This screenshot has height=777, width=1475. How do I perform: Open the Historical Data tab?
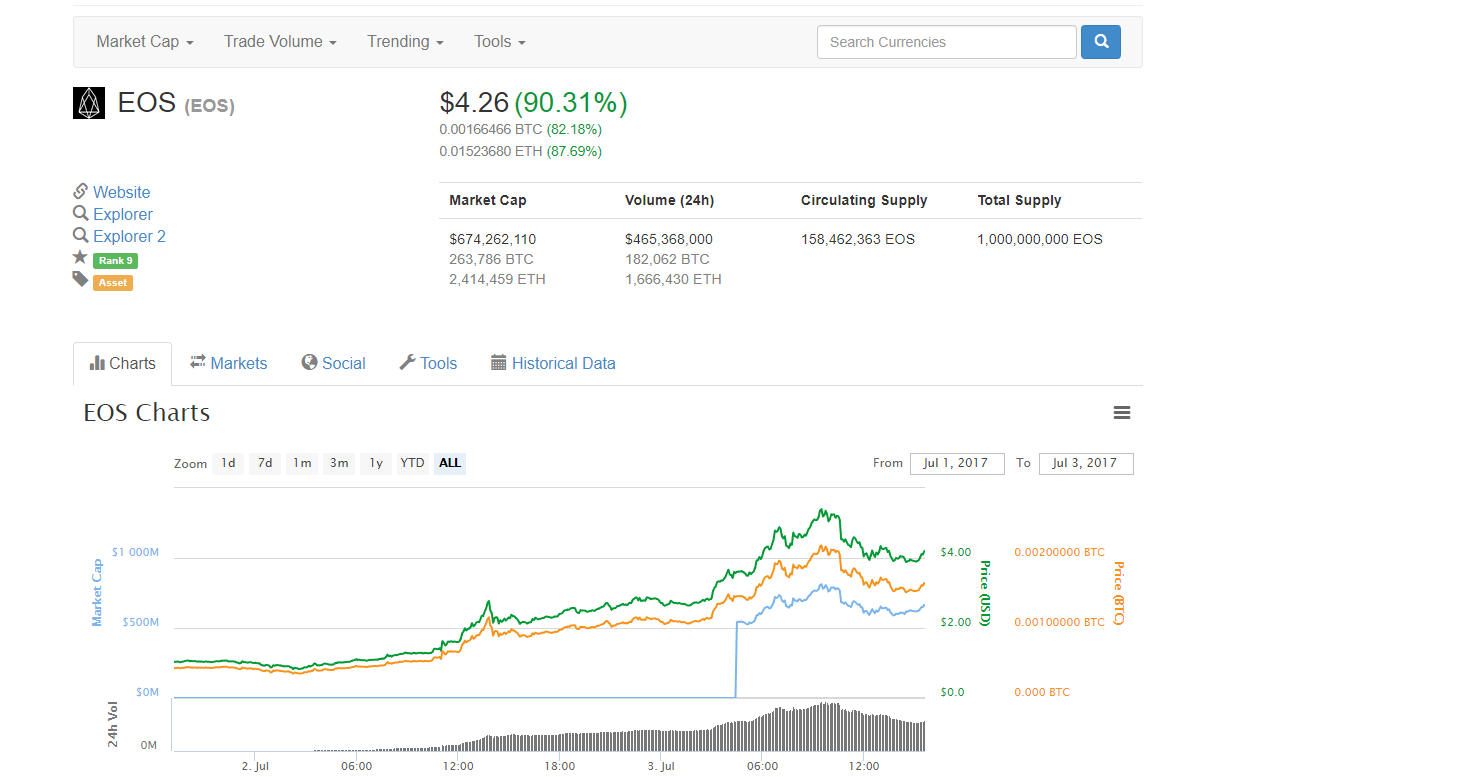click(x=553, y=364)
